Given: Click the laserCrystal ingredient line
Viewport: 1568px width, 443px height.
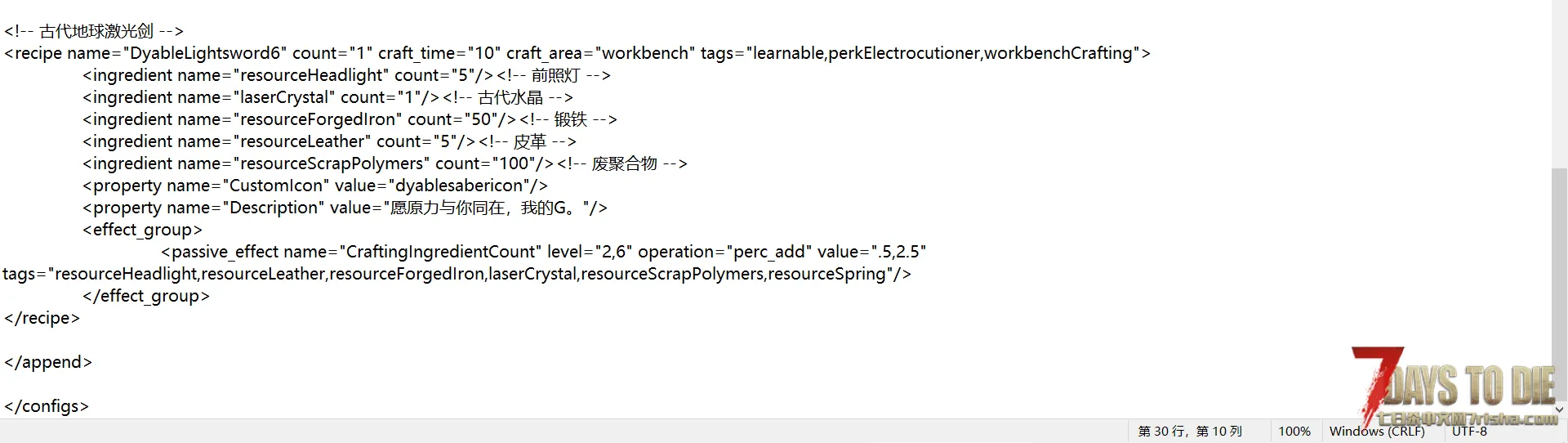Looking at the screenshot, I should tap(327, 97).
